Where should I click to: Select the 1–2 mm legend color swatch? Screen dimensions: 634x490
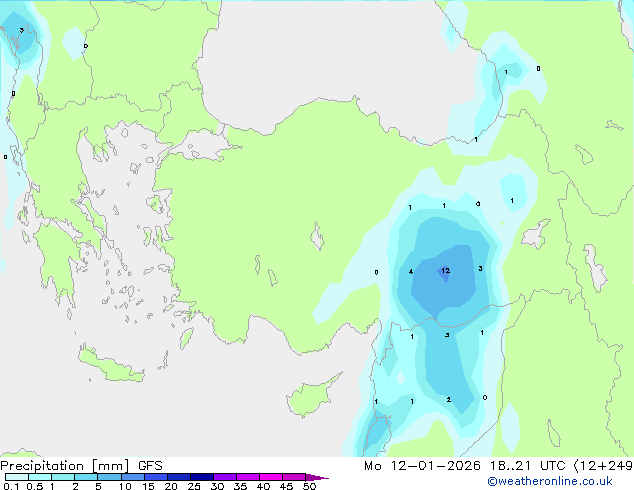(63, 477)
